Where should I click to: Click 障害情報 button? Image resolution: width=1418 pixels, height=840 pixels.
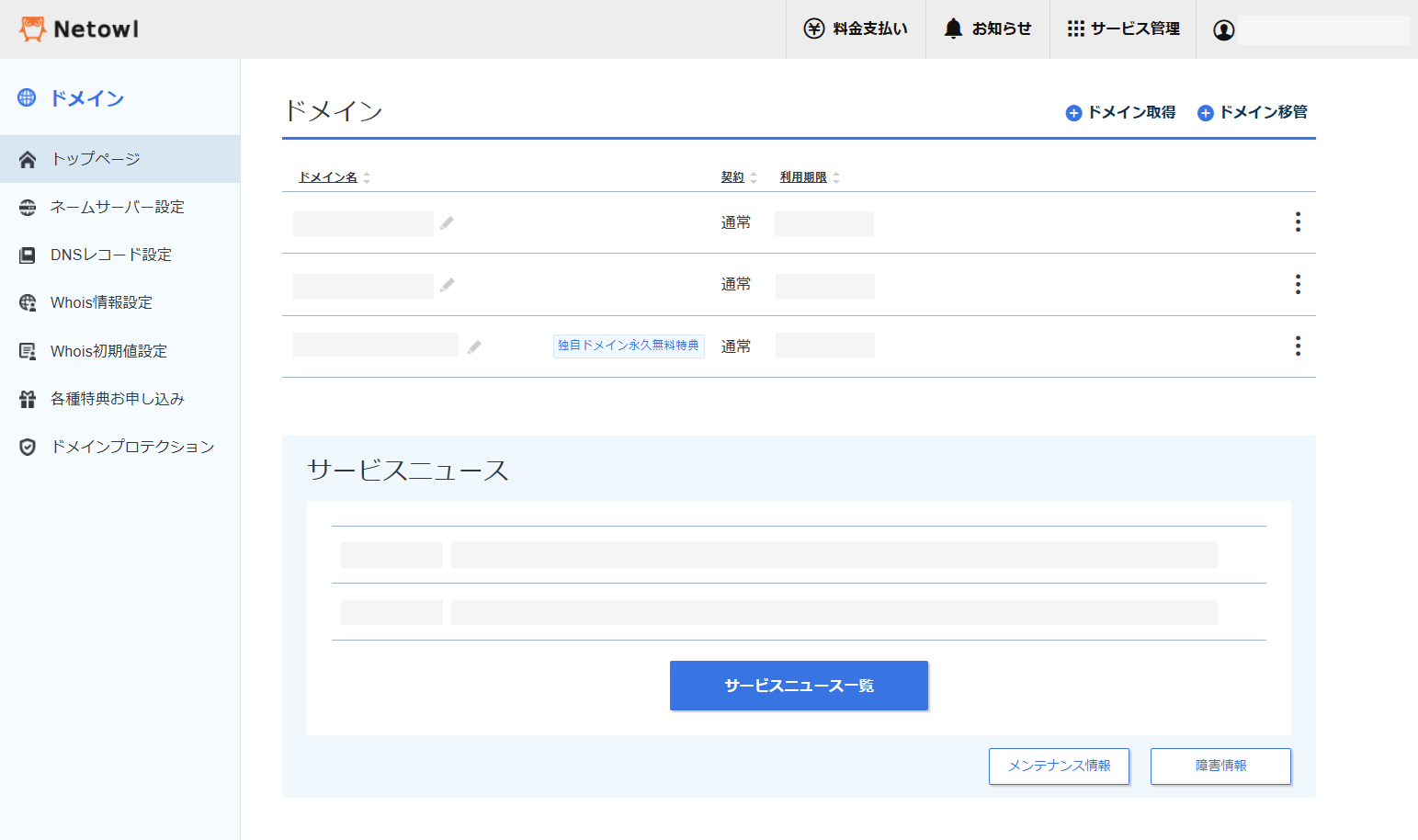coord(1220,766)
